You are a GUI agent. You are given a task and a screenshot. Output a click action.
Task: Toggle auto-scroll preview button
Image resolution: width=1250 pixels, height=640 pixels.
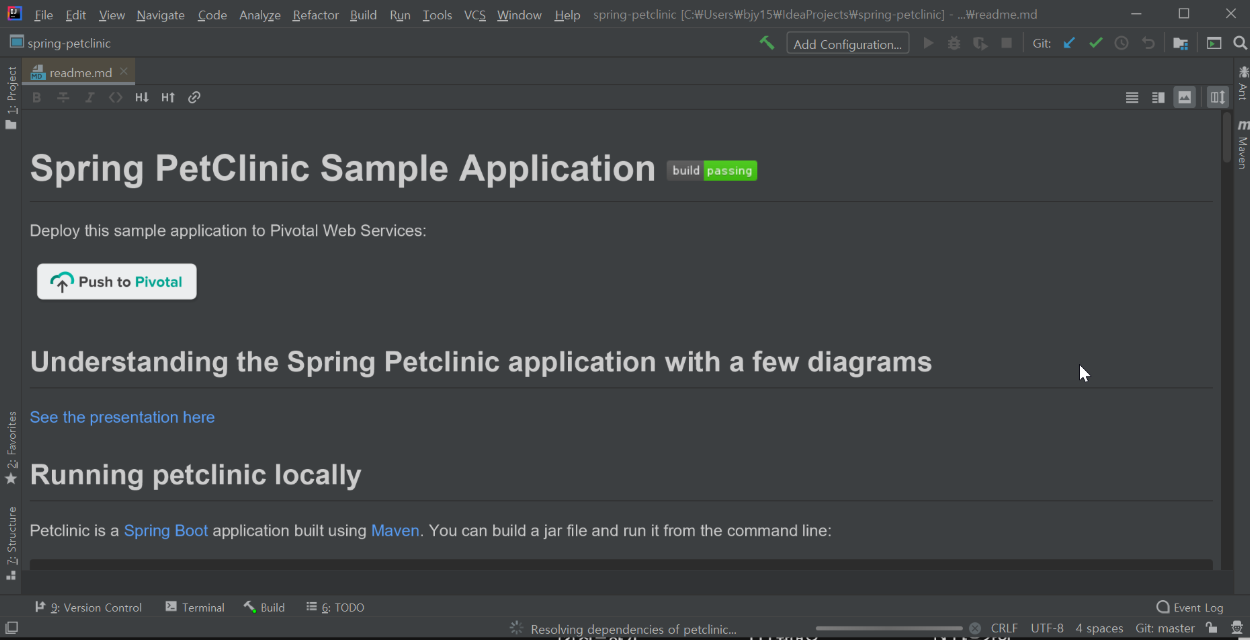coord(1217,97)
